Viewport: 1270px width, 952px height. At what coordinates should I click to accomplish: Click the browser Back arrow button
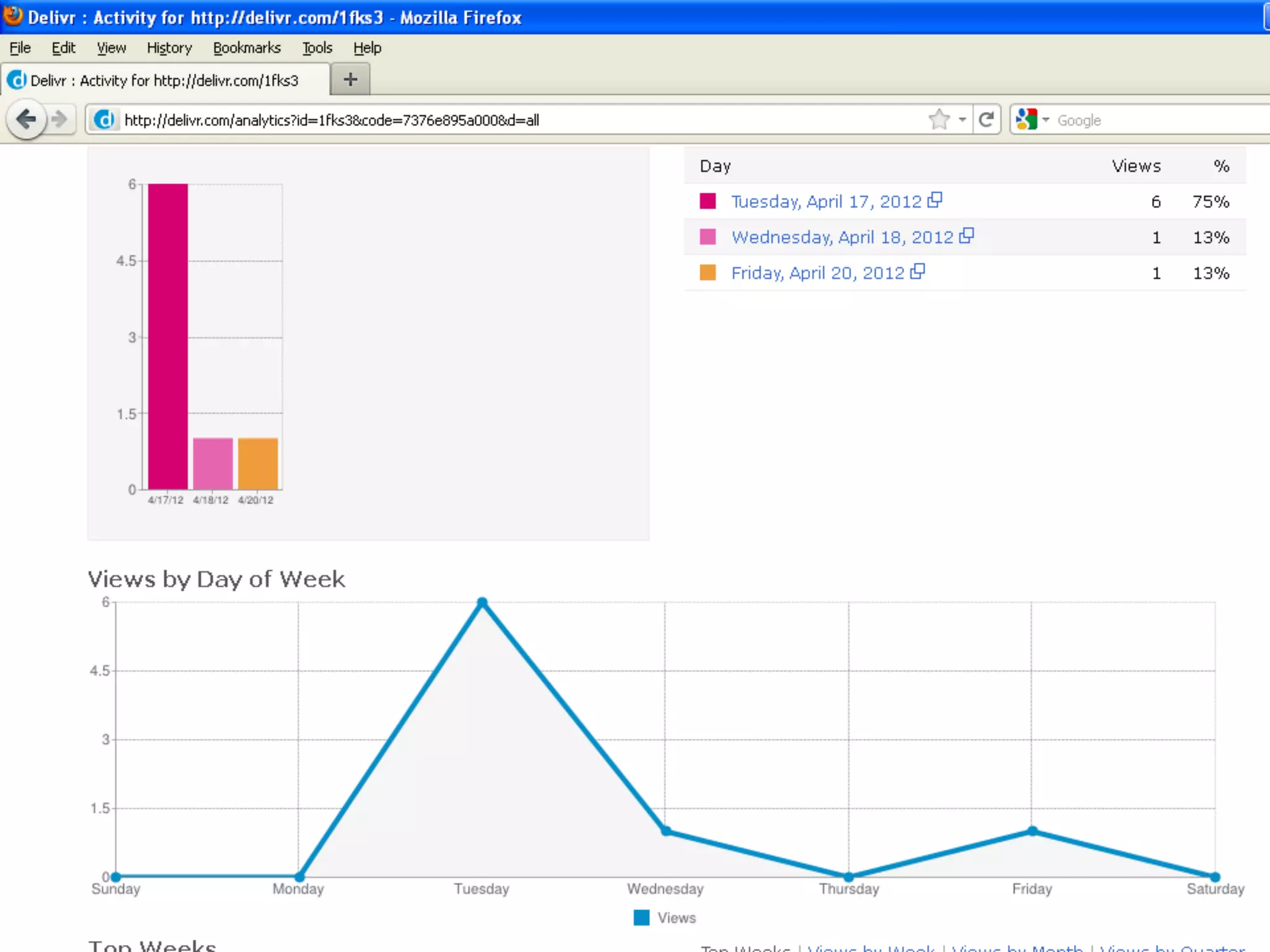[26, 119]
